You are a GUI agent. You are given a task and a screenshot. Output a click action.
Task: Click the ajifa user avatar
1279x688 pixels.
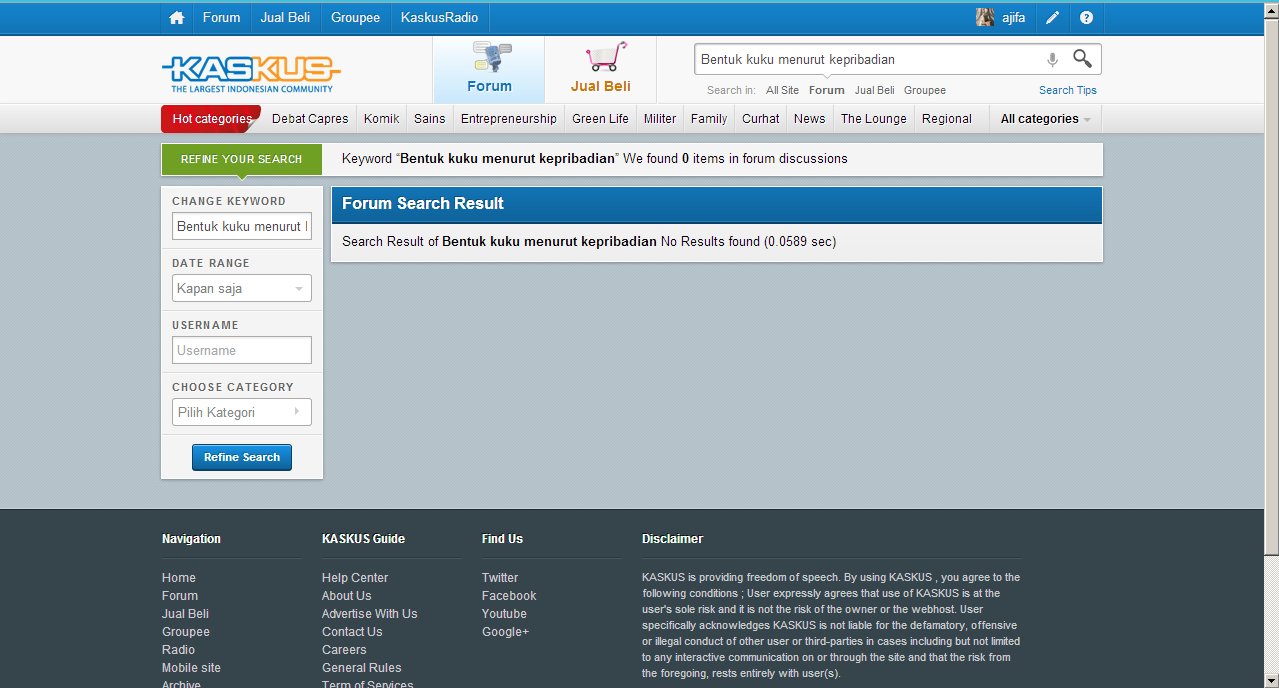985,18
